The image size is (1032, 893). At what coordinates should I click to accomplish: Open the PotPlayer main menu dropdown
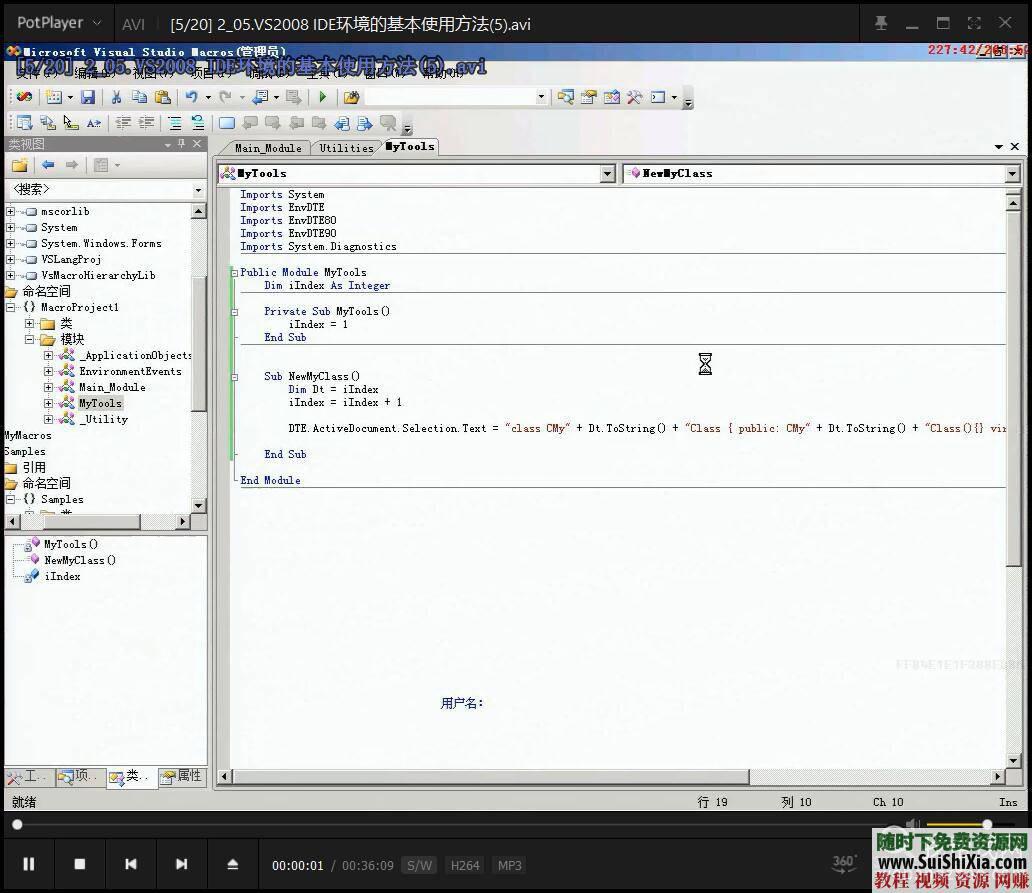60,23
